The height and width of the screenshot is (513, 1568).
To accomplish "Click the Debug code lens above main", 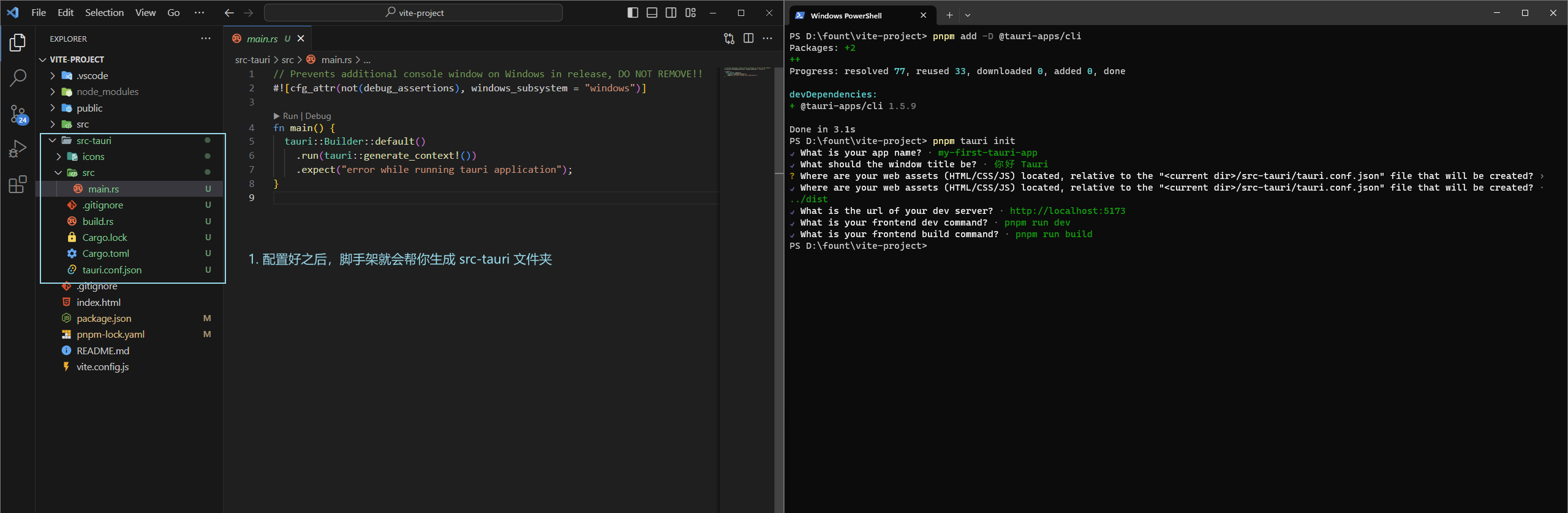I will [318, 116].
